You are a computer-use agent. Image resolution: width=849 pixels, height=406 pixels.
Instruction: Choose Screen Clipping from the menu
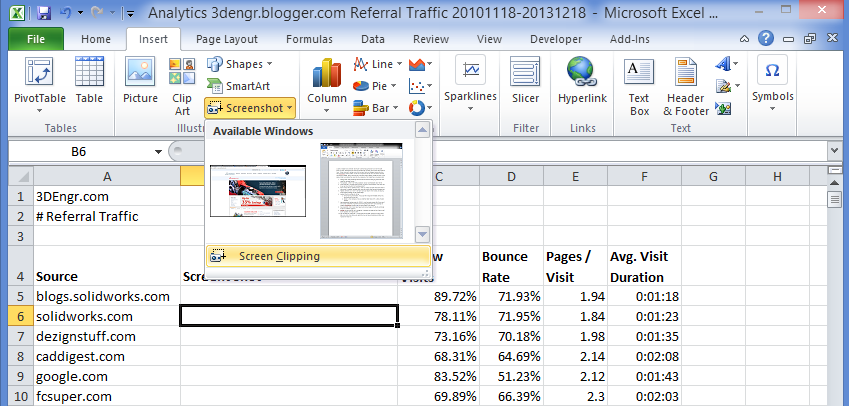coord(318,256)
